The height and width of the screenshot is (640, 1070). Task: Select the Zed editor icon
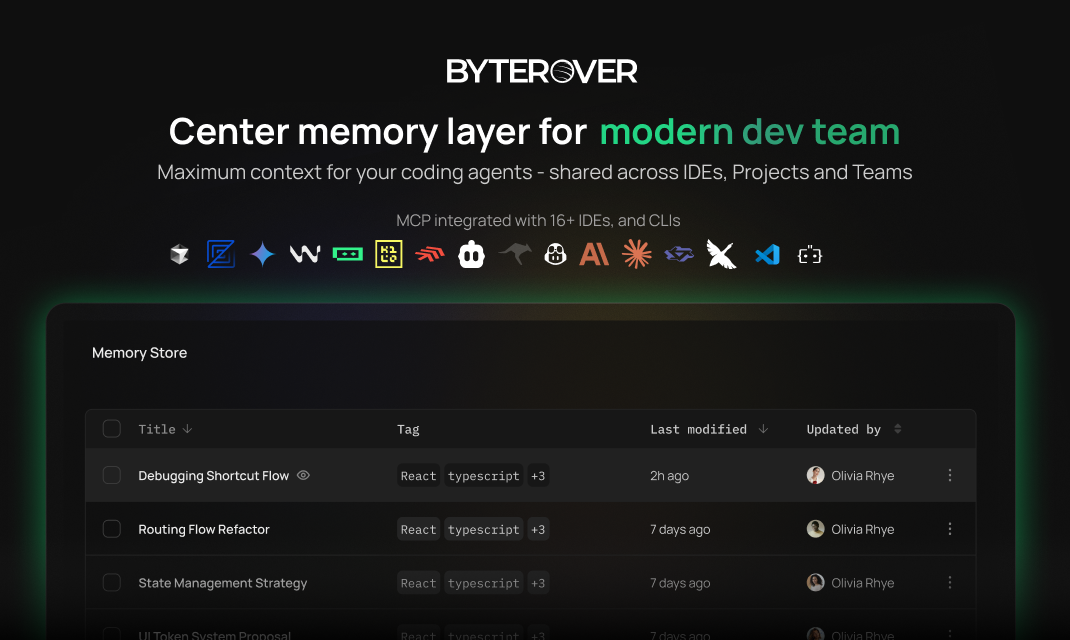click(x=221, y=254)
